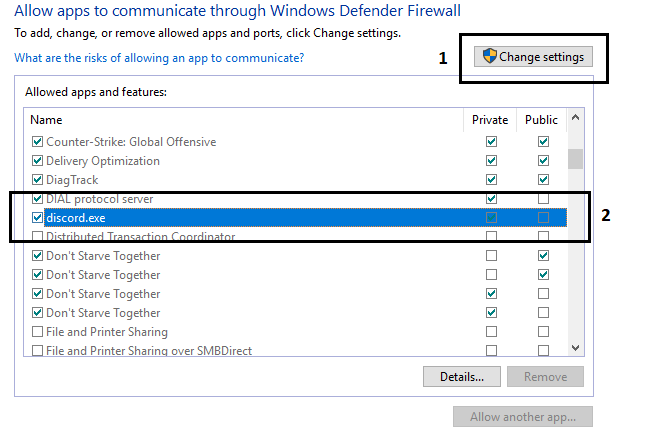Uncheck DIAL protocol server name checkbox
This screenshot has width=648, height=436.
point(37,198)
